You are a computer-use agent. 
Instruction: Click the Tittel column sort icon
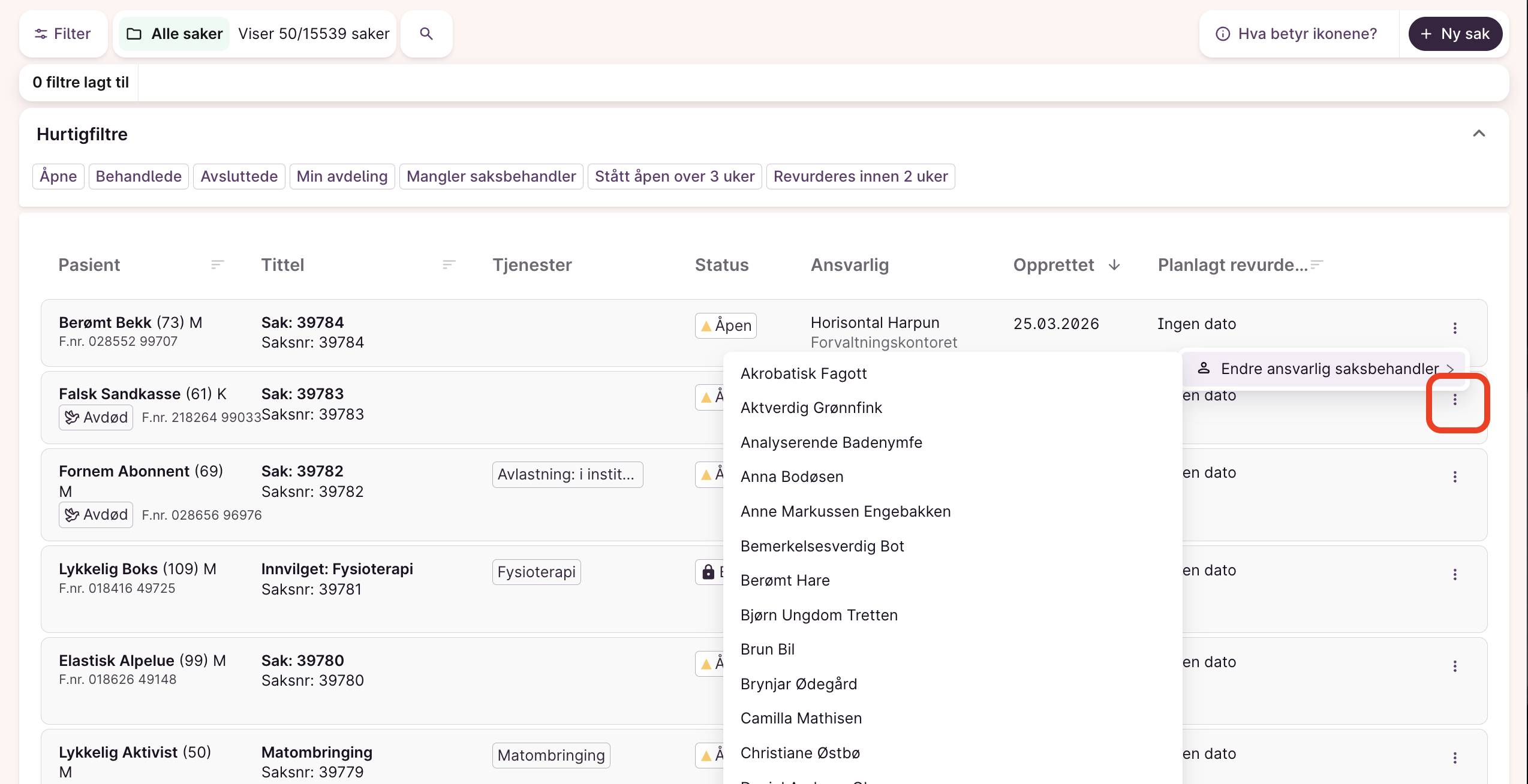[449, 264]
